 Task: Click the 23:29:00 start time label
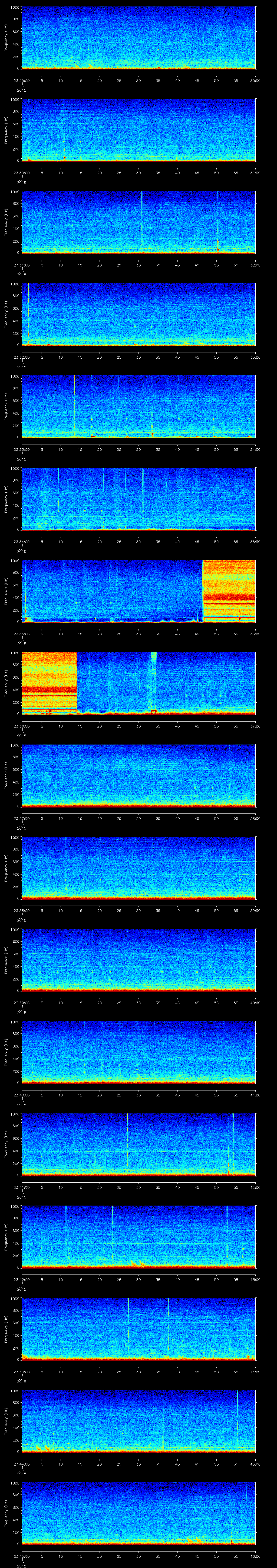[22, 80]
